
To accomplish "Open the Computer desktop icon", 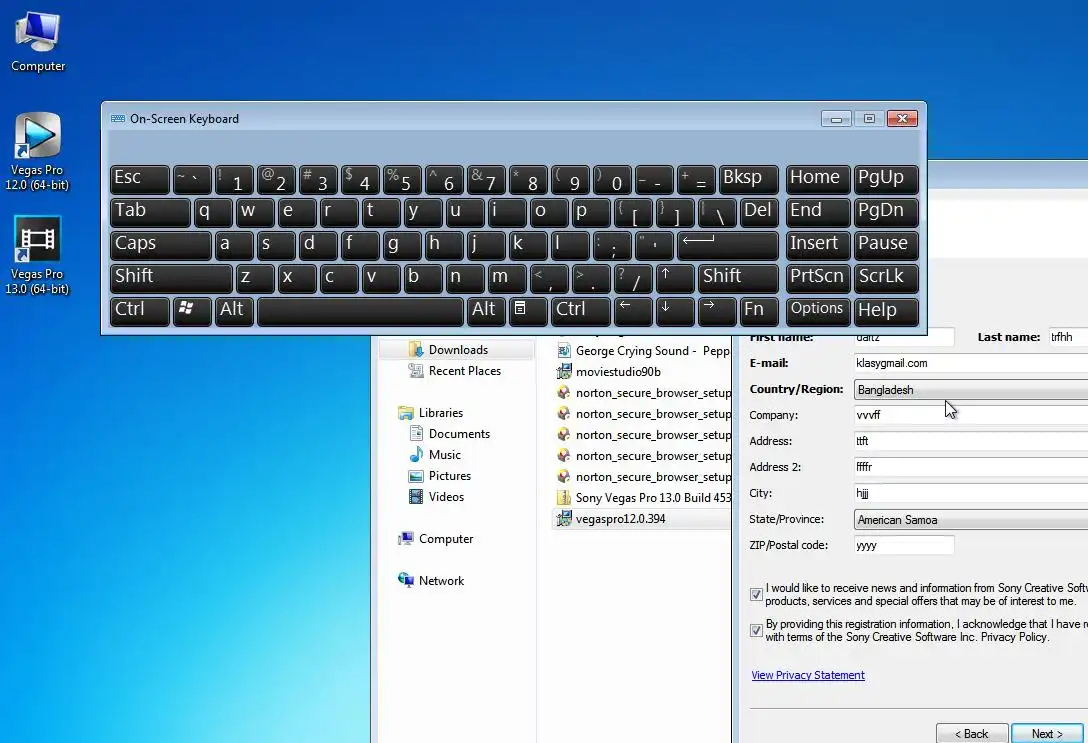I will click(37, 42).
